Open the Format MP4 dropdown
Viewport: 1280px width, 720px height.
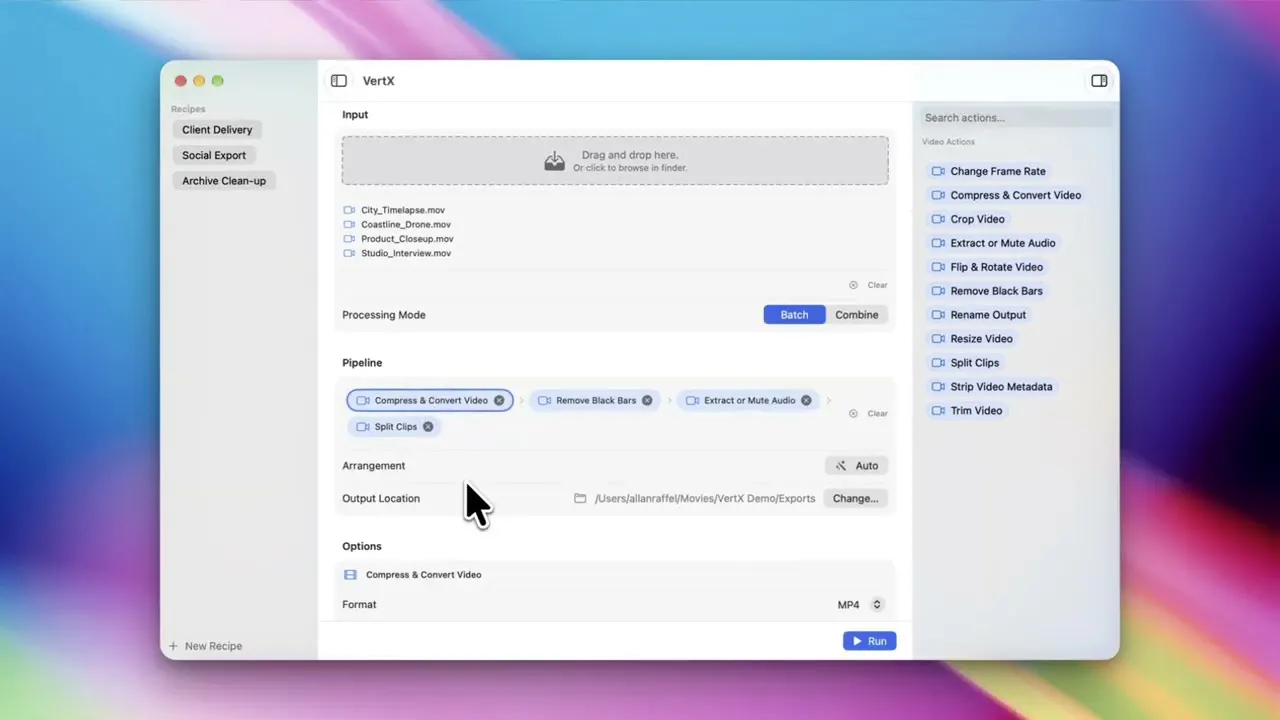click(x=861, y=605)
